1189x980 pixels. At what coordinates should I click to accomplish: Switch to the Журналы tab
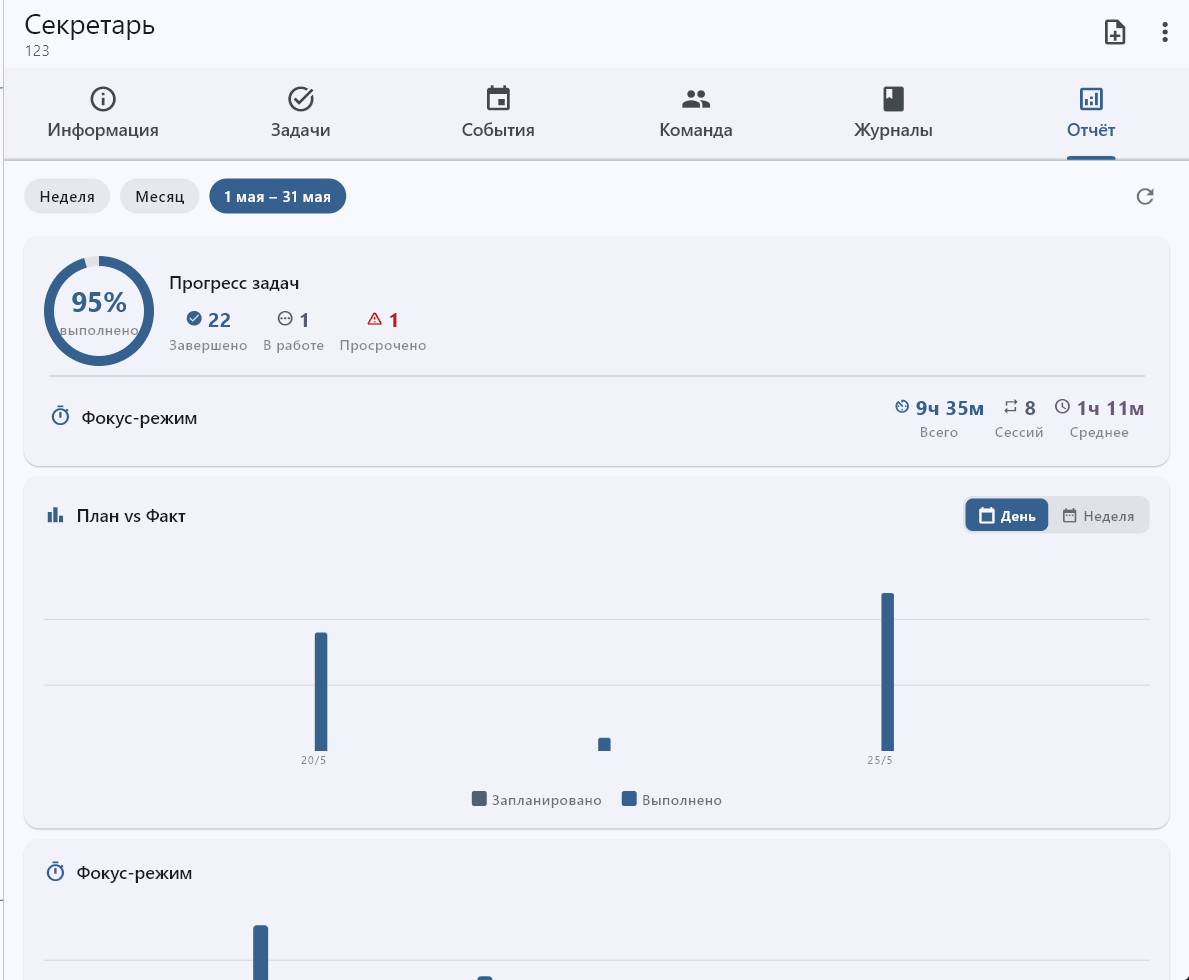coord(893,114)
